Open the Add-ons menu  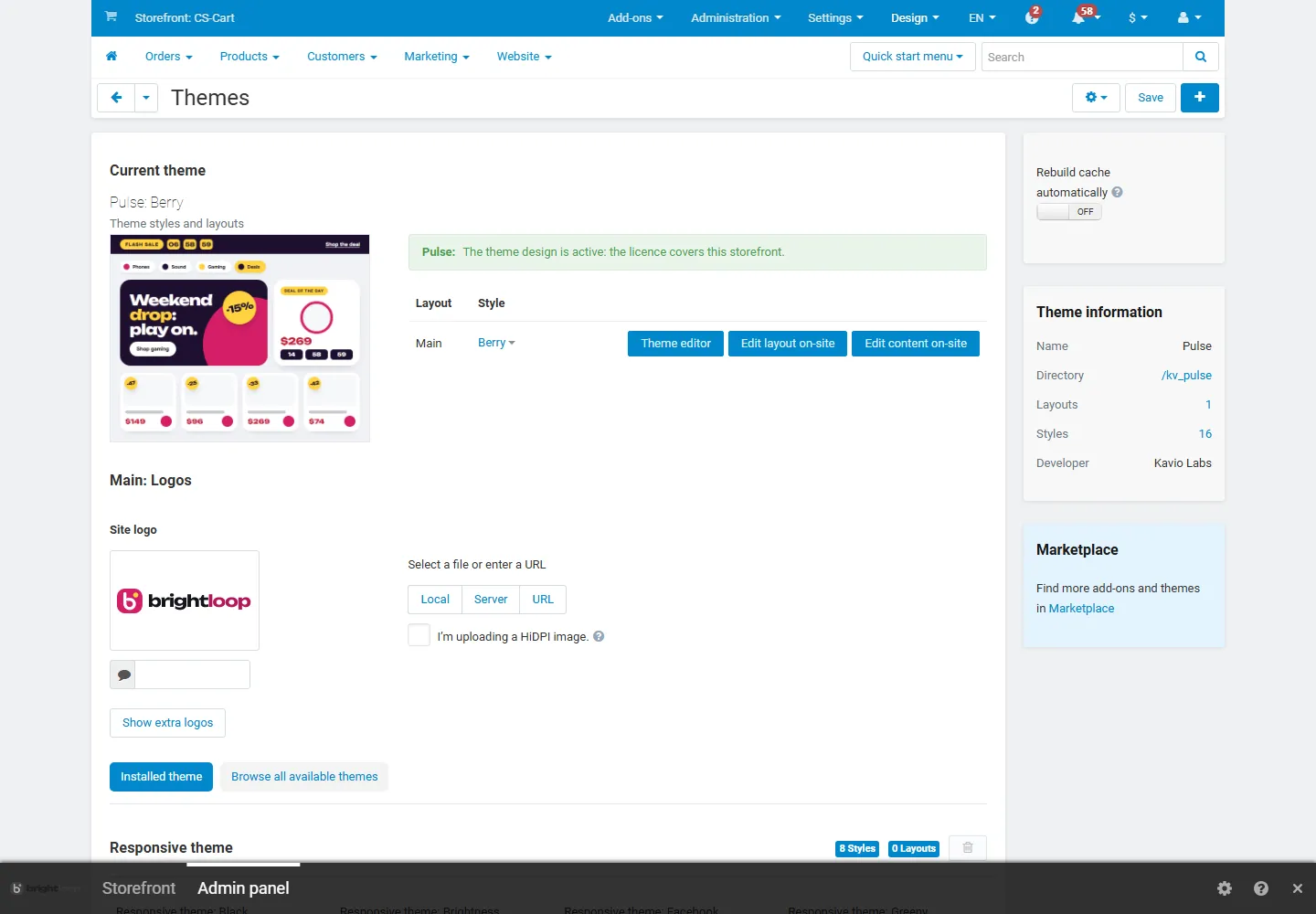(635, 17)
